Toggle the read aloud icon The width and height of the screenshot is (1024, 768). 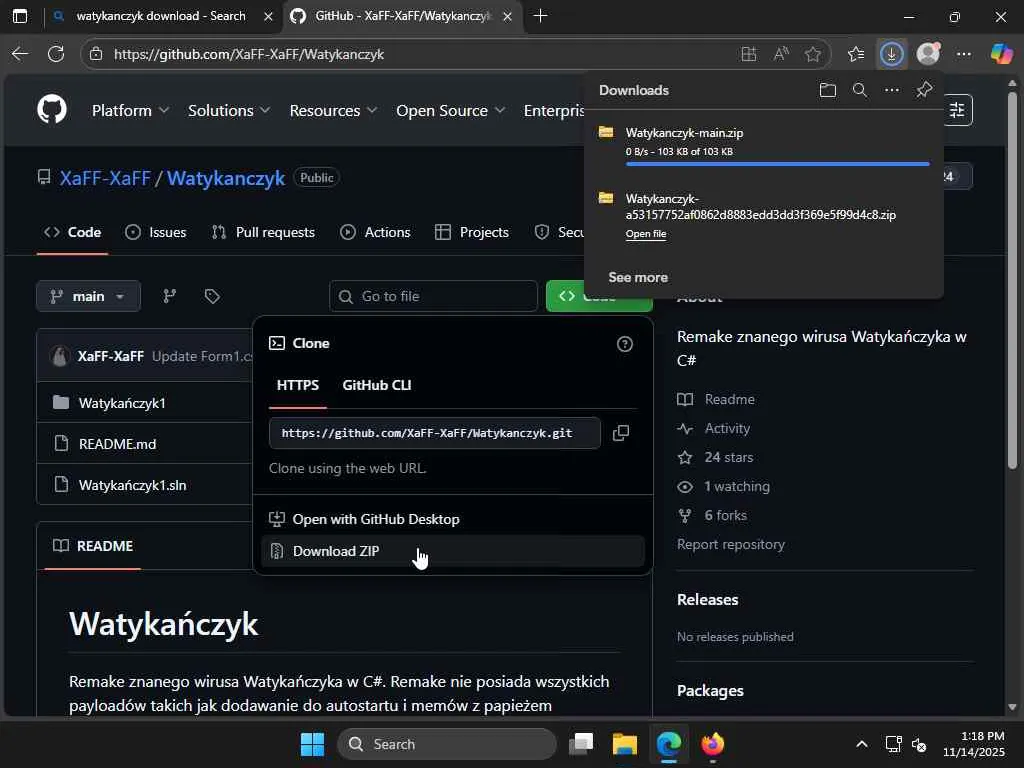781,54
